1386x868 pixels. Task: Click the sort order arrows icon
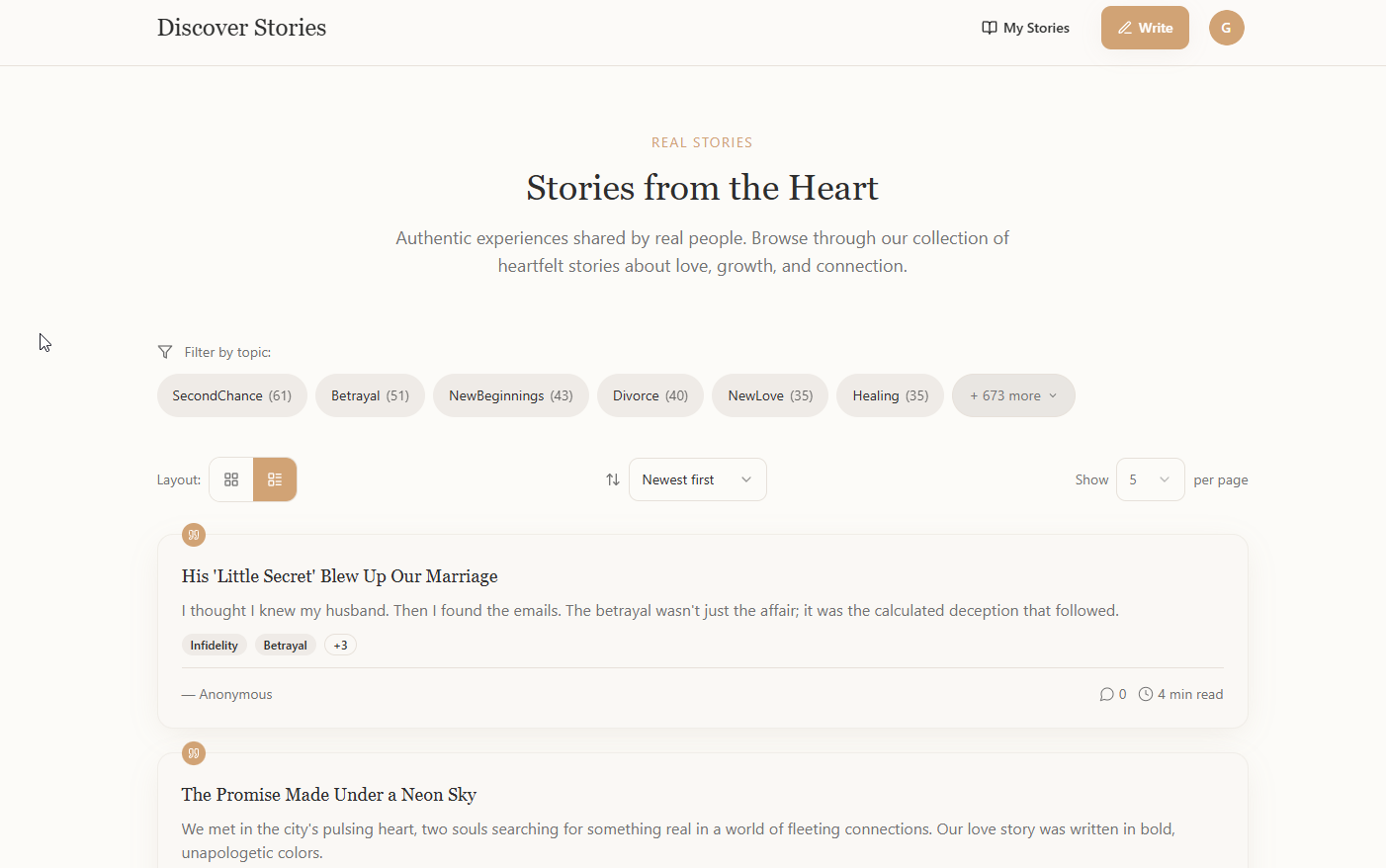[613, 479]
